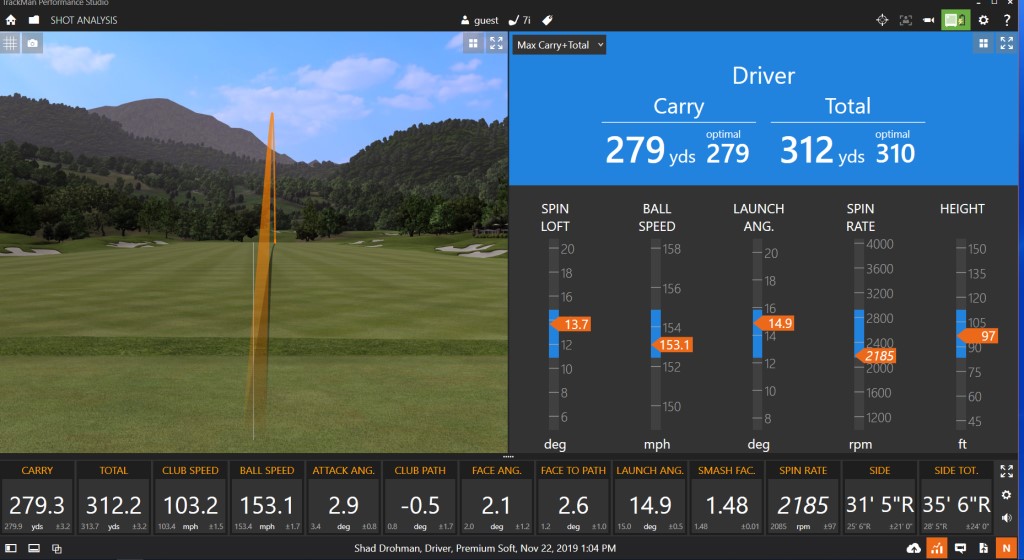1024x560 pixels.
Task: Select the ATTACK ANG. data tile
Action: [x=344, y=498]
